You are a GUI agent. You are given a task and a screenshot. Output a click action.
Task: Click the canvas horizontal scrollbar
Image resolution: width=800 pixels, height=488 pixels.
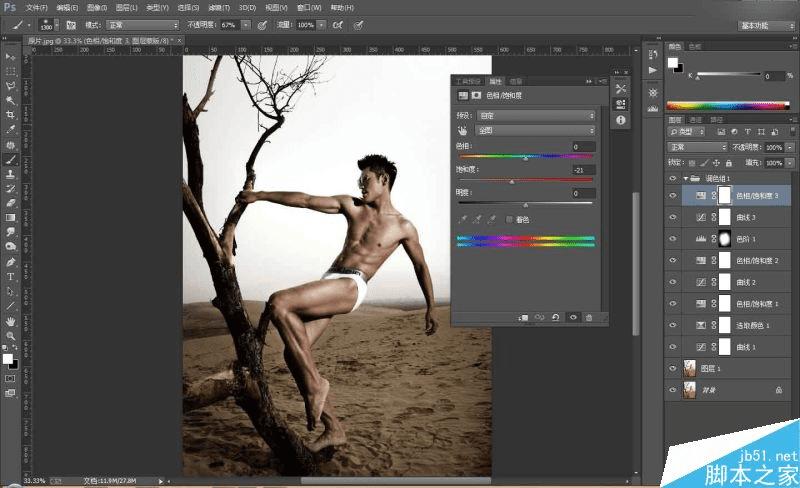(x=395, y=481)
